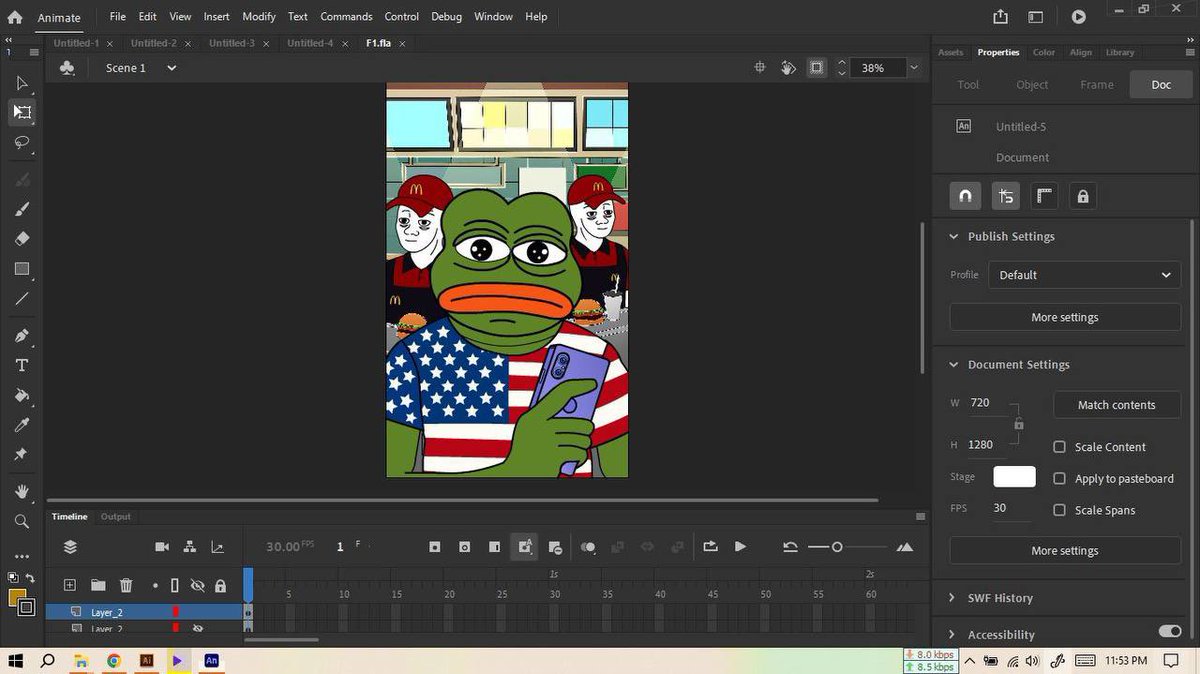Toggle Scale Spans checkbox
Viewport: 1200px width, 674px height.
pyautogui.click(x=1060, y=510)
